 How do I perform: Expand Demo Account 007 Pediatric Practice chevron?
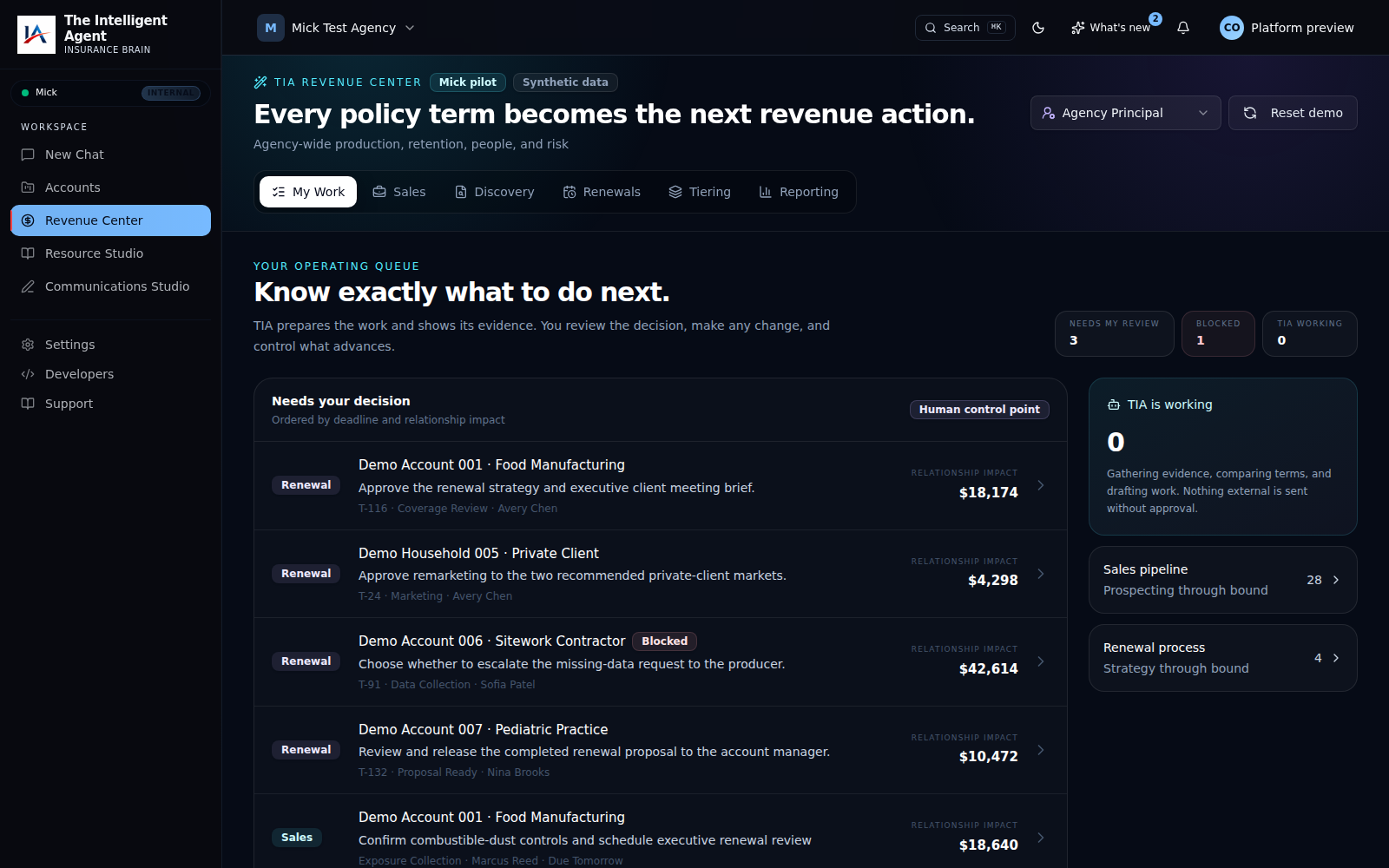[1040, 750]
